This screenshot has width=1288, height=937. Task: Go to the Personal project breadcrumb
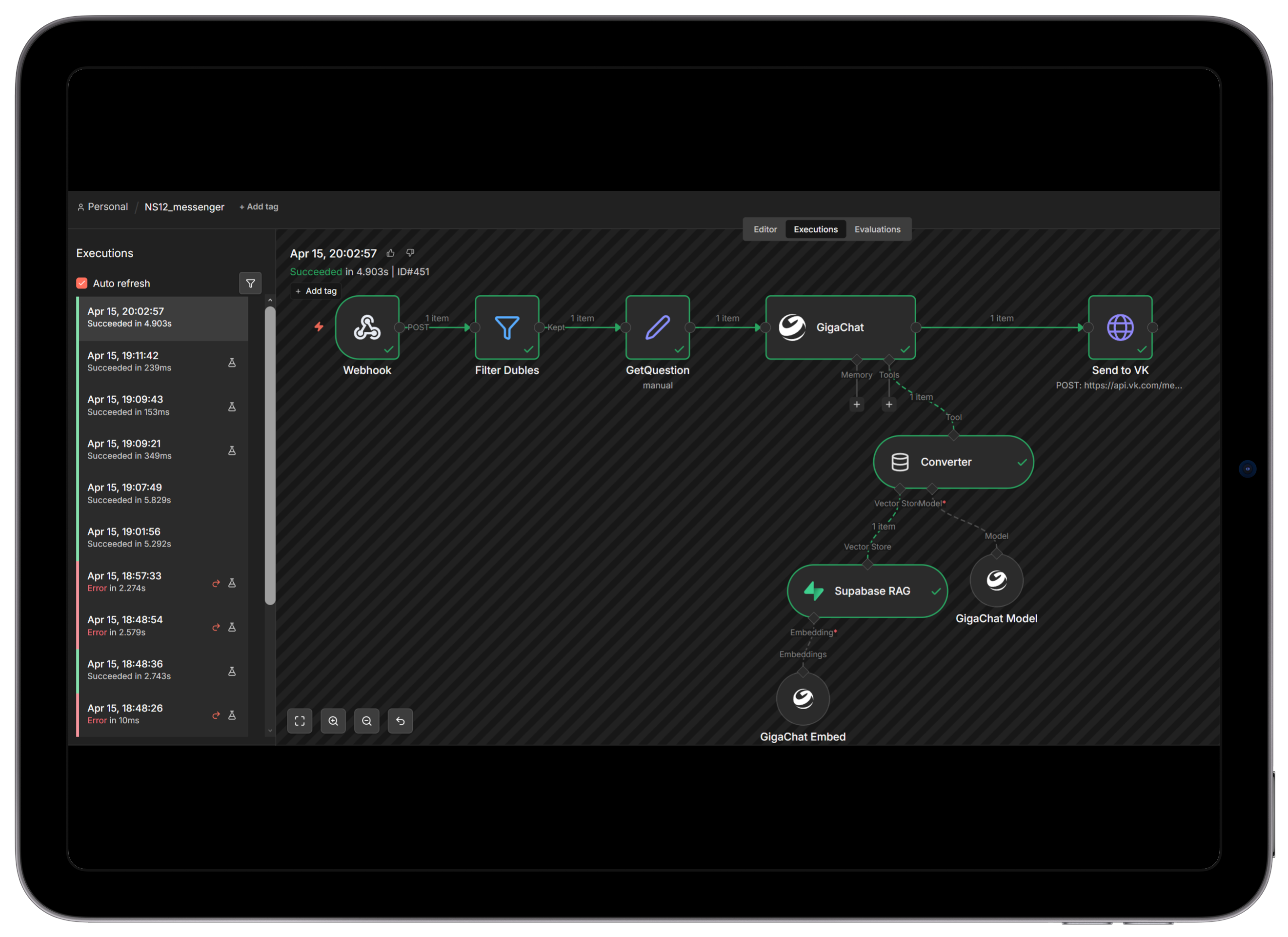103,207
